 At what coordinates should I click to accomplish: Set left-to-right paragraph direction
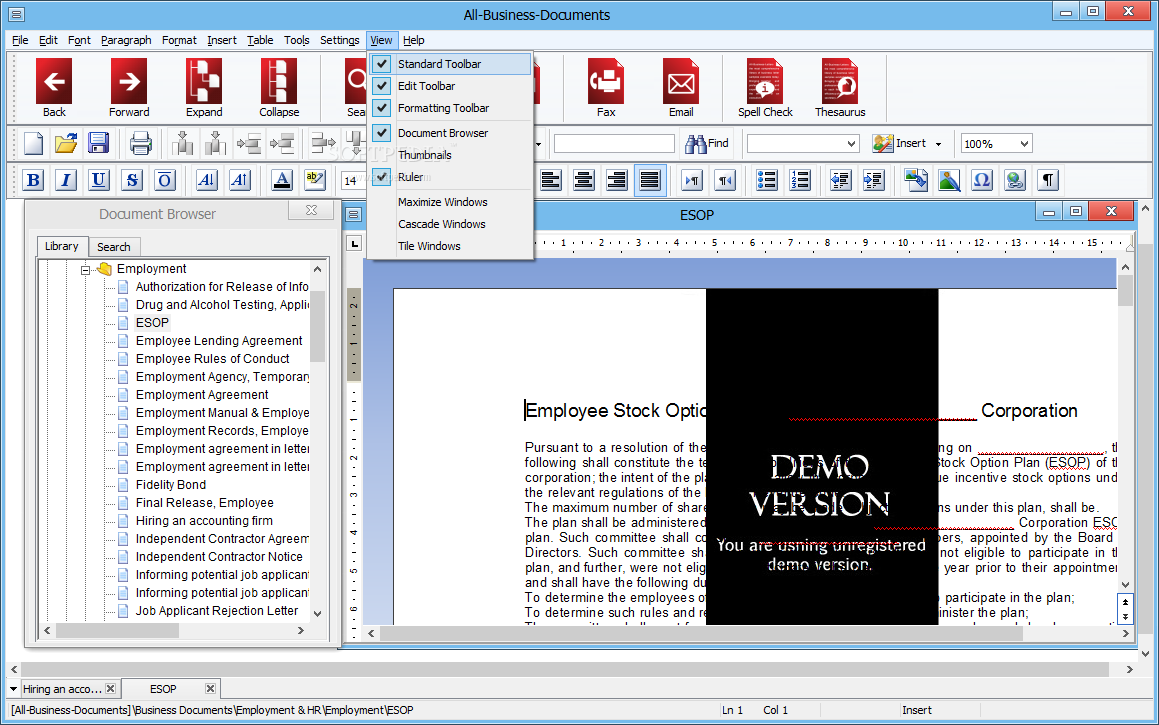[692, 180]
